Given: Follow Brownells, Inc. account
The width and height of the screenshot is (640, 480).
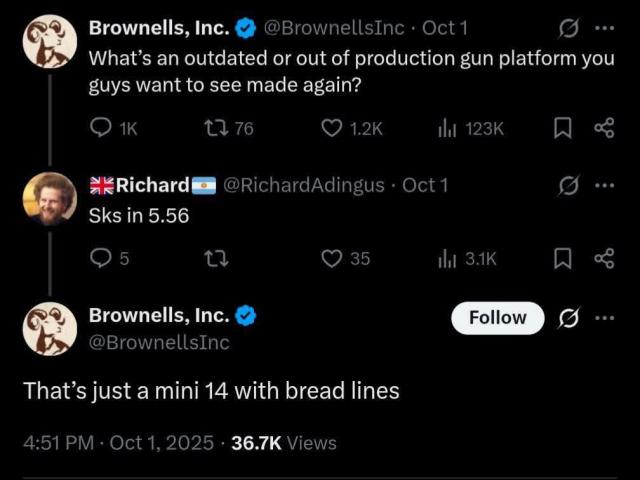Looking at the screenshot, I should 497,317.
